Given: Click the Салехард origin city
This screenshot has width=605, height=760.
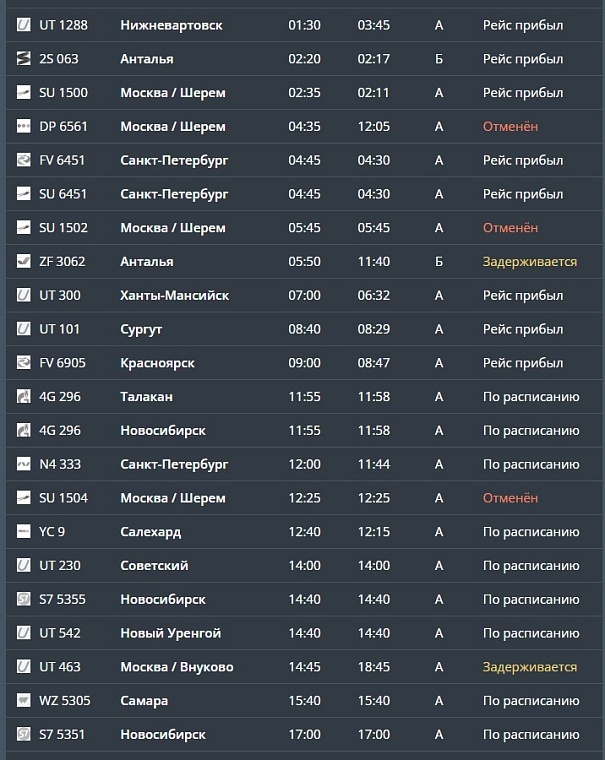Looking at the screenshot, I should pyautogui.click(x=151, y=532).
